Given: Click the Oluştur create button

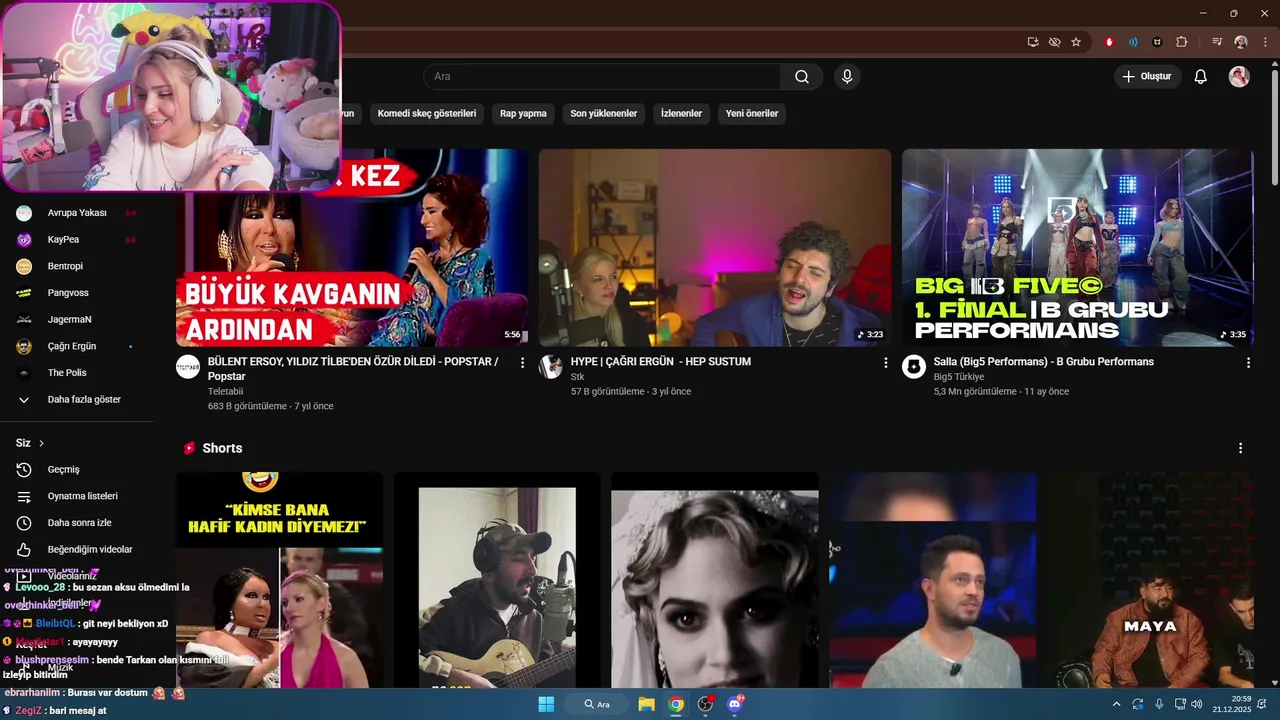Looking at the screenshot, I should pos(1147,77).
